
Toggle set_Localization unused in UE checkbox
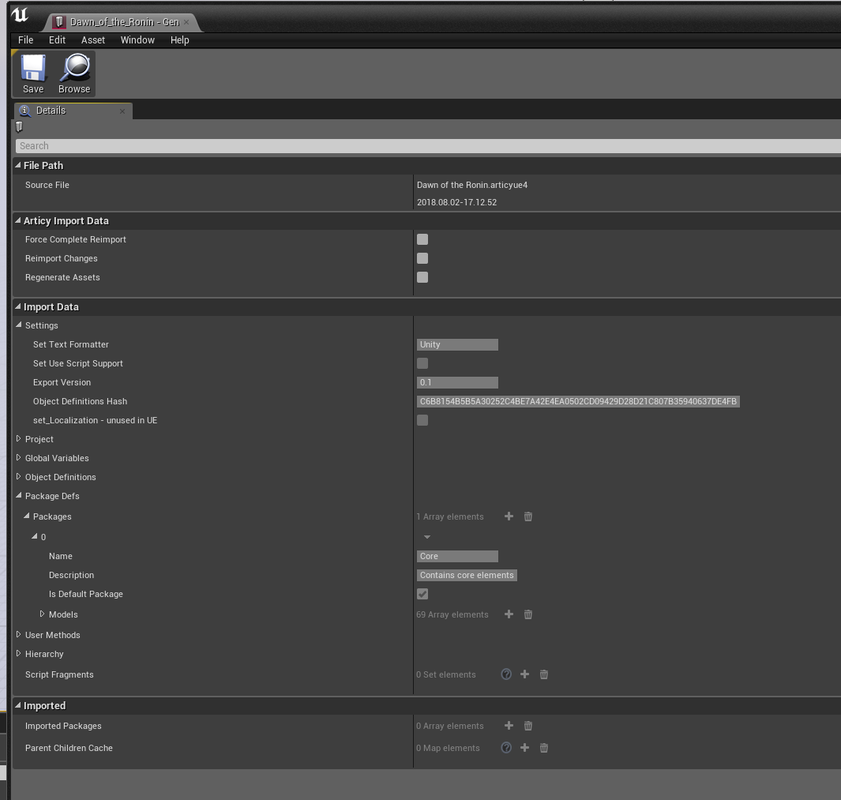[x=422, y=420]
